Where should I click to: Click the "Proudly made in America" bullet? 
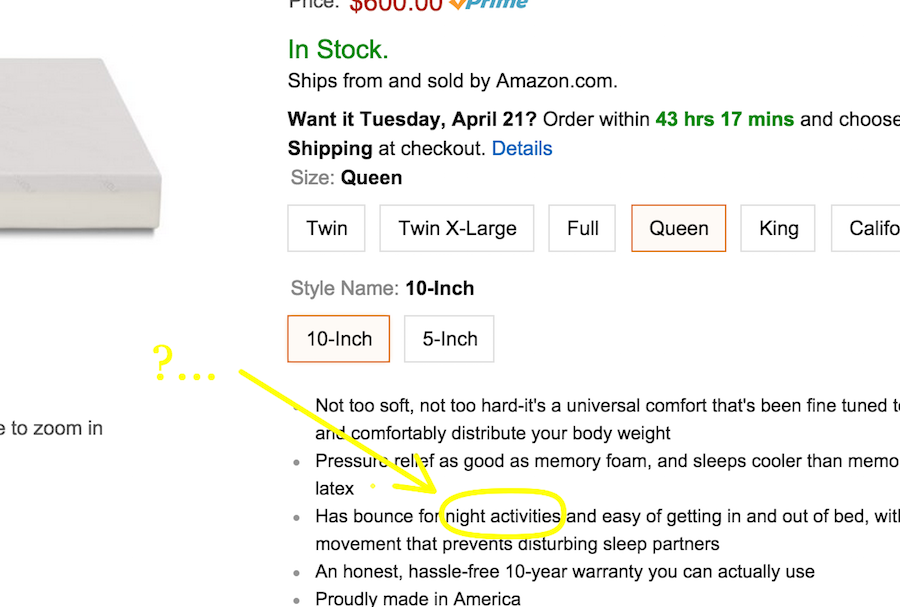[418, 599]
